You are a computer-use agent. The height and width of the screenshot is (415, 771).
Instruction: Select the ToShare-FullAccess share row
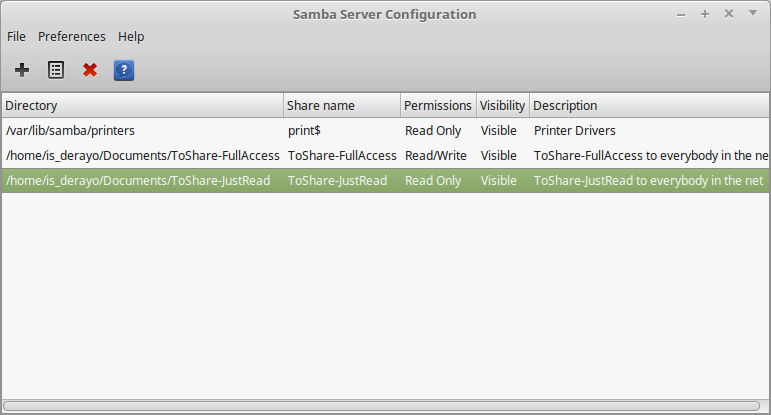pos(386,155)
